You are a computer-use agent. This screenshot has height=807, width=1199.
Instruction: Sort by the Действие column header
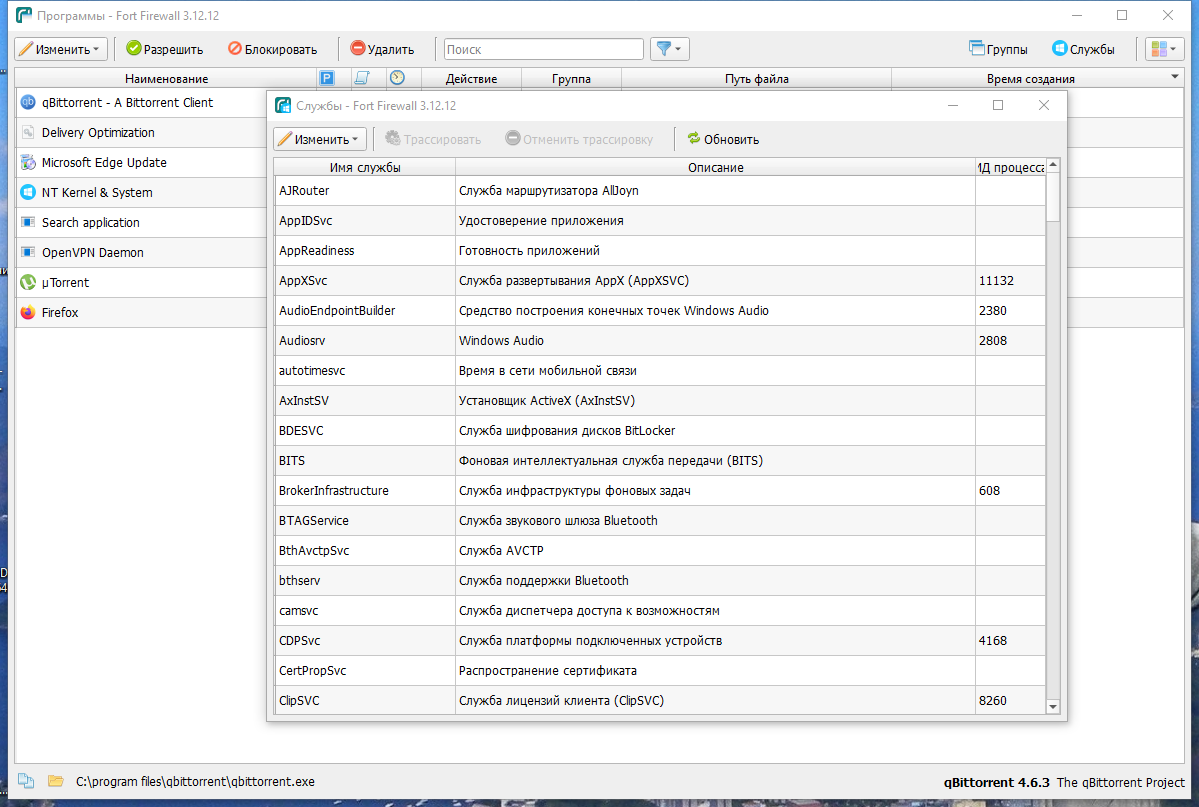click(471, 78)
